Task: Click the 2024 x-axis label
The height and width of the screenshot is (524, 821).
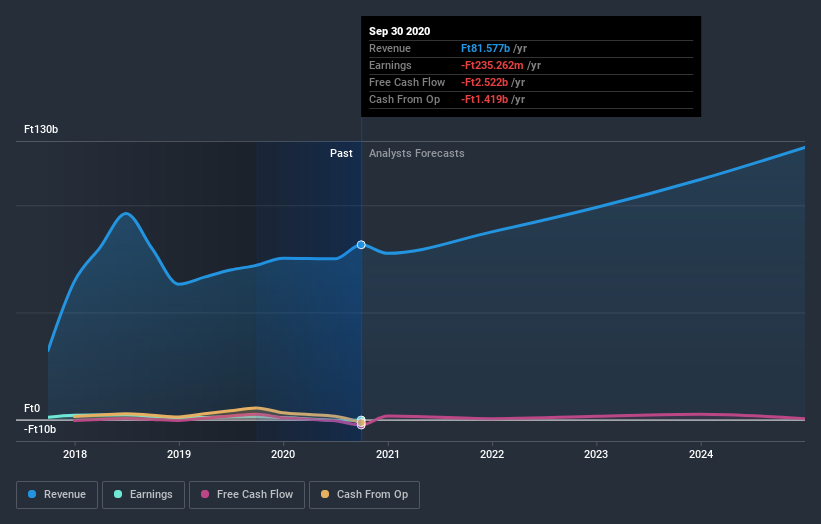Action: (701, 454)
